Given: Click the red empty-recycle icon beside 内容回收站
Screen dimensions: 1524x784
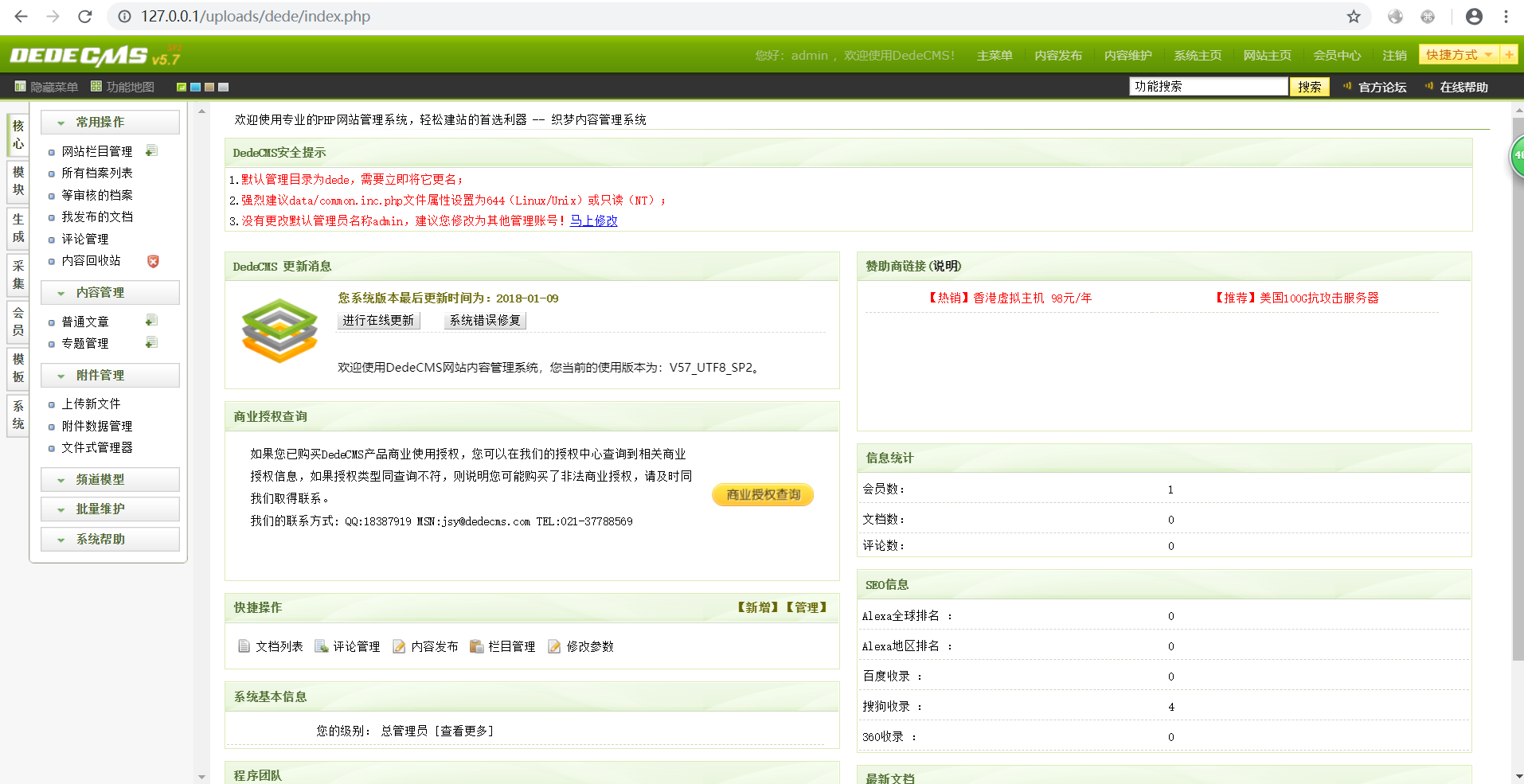Looking at the screenshot, I should 153,260.
